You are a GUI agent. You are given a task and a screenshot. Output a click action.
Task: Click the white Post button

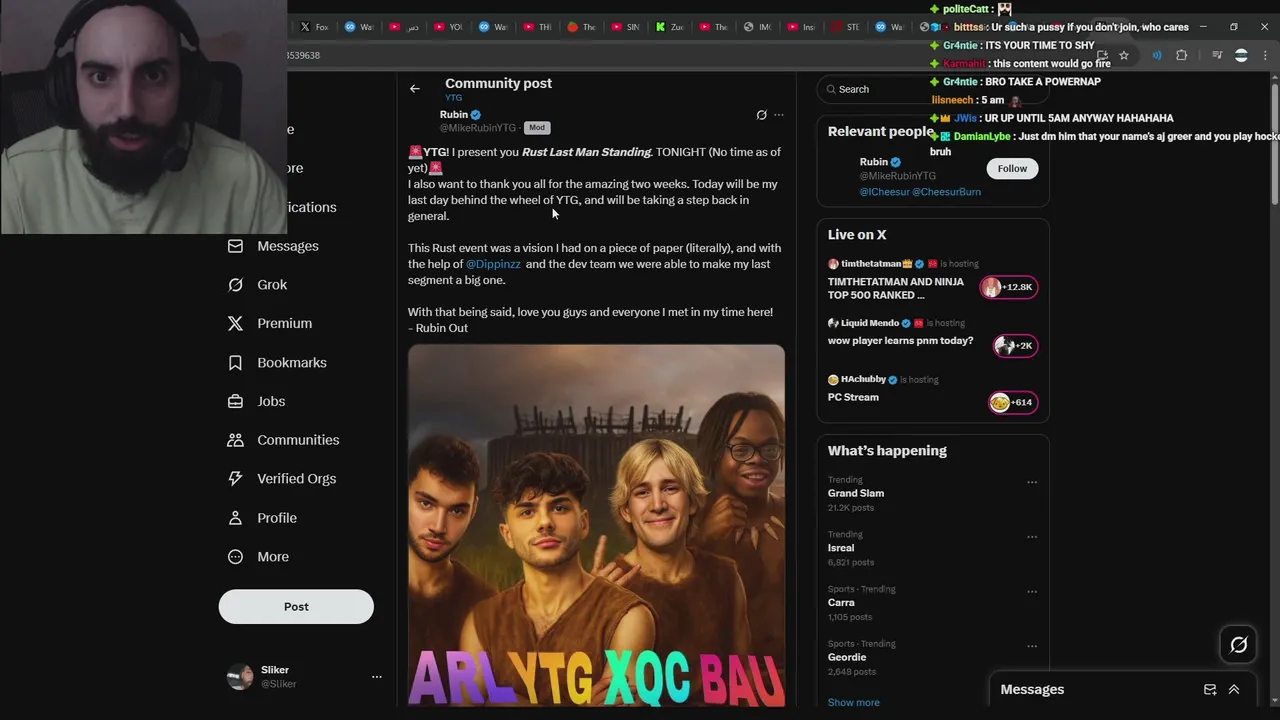coord(296,607)
